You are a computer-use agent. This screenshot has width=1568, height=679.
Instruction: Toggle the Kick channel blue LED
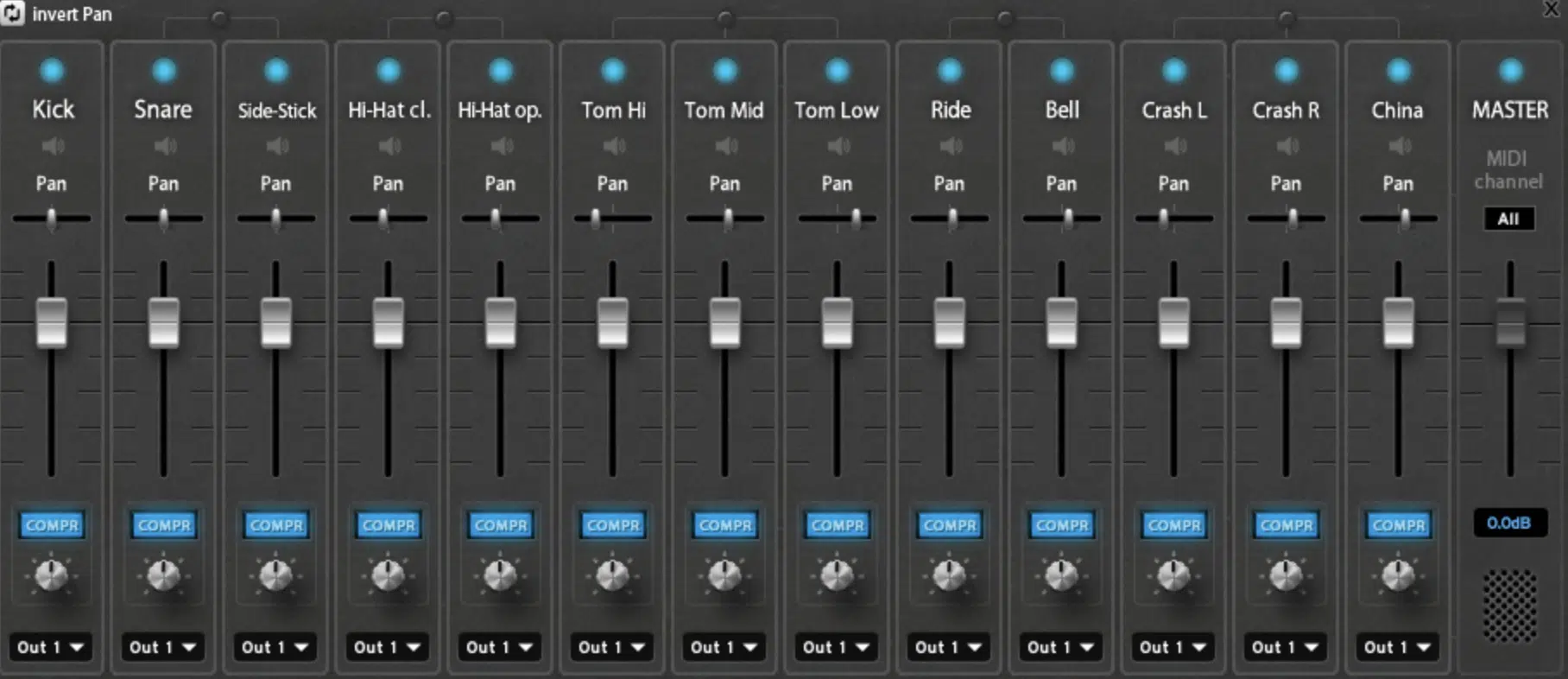52,71
